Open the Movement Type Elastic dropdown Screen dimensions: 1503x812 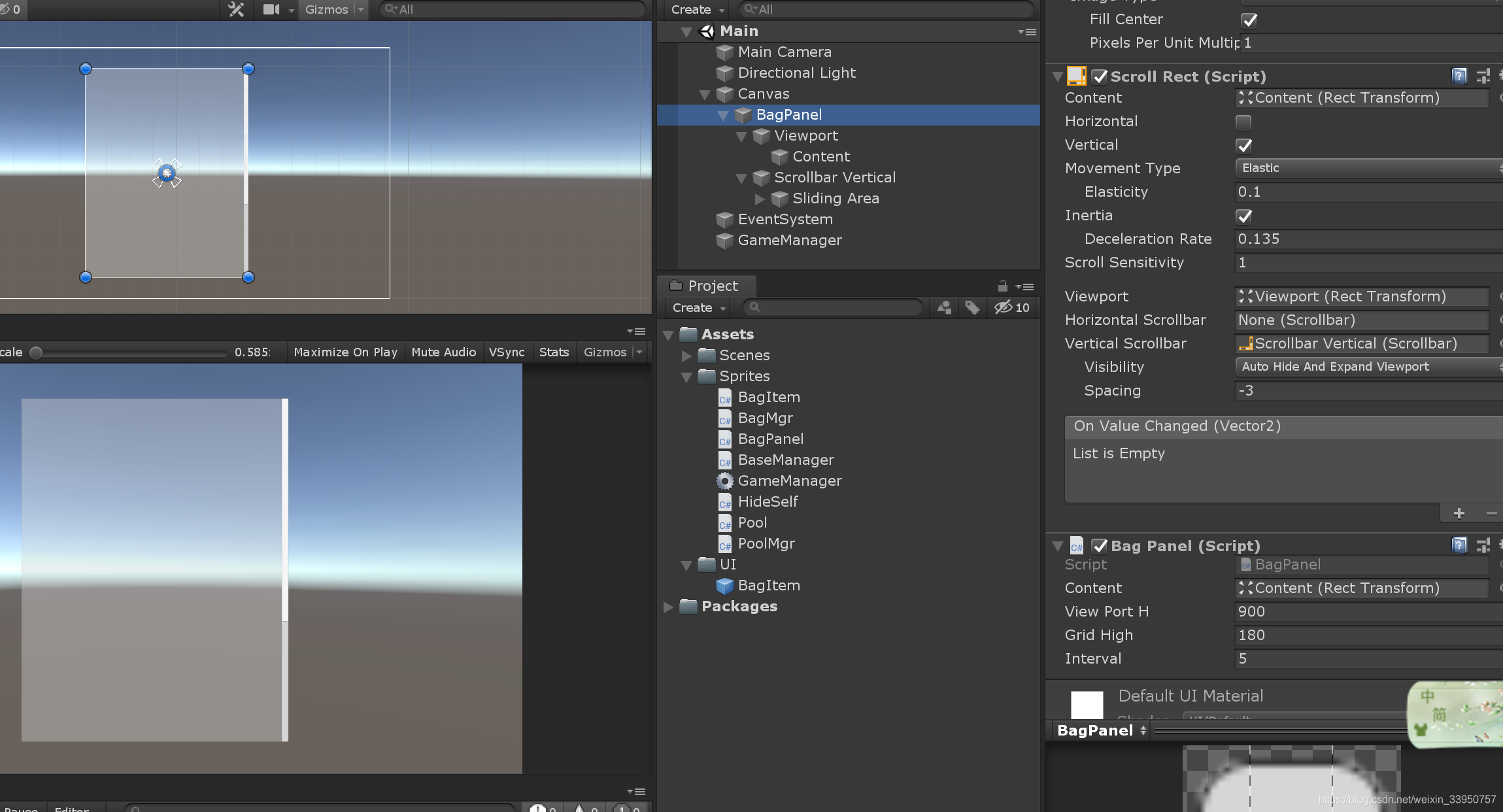pyautogui.click(x=1366, y=168)
